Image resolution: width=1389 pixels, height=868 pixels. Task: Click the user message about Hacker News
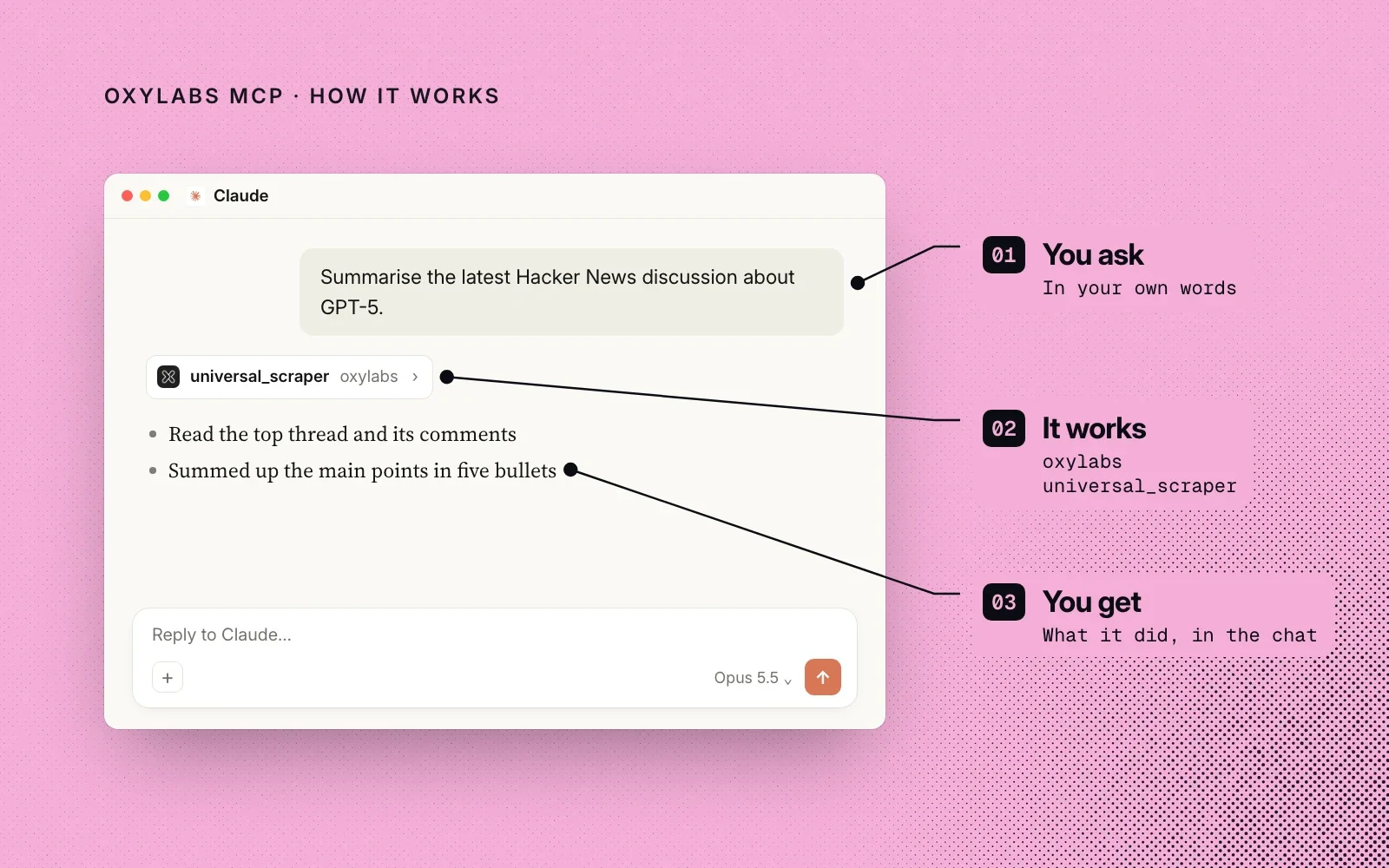pos(571,292)
